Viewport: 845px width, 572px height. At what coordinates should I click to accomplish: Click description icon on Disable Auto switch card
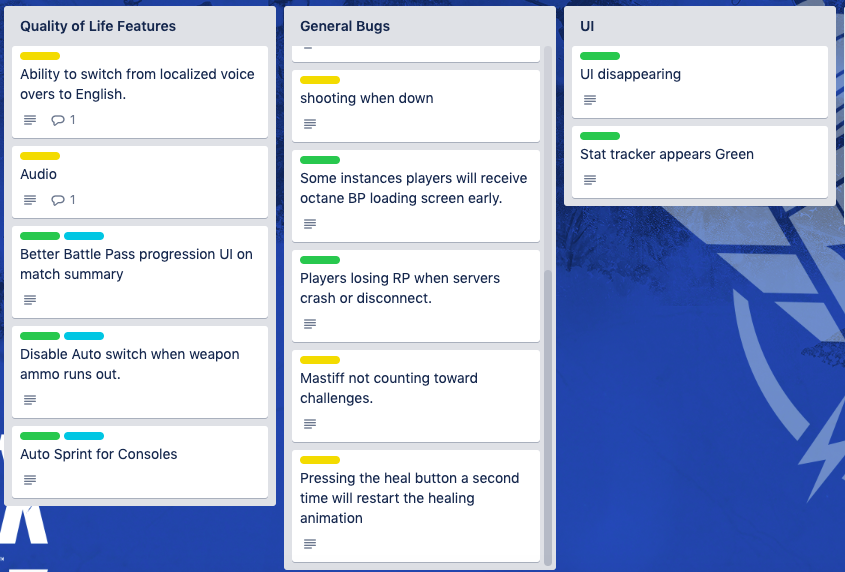pos(30,400)
